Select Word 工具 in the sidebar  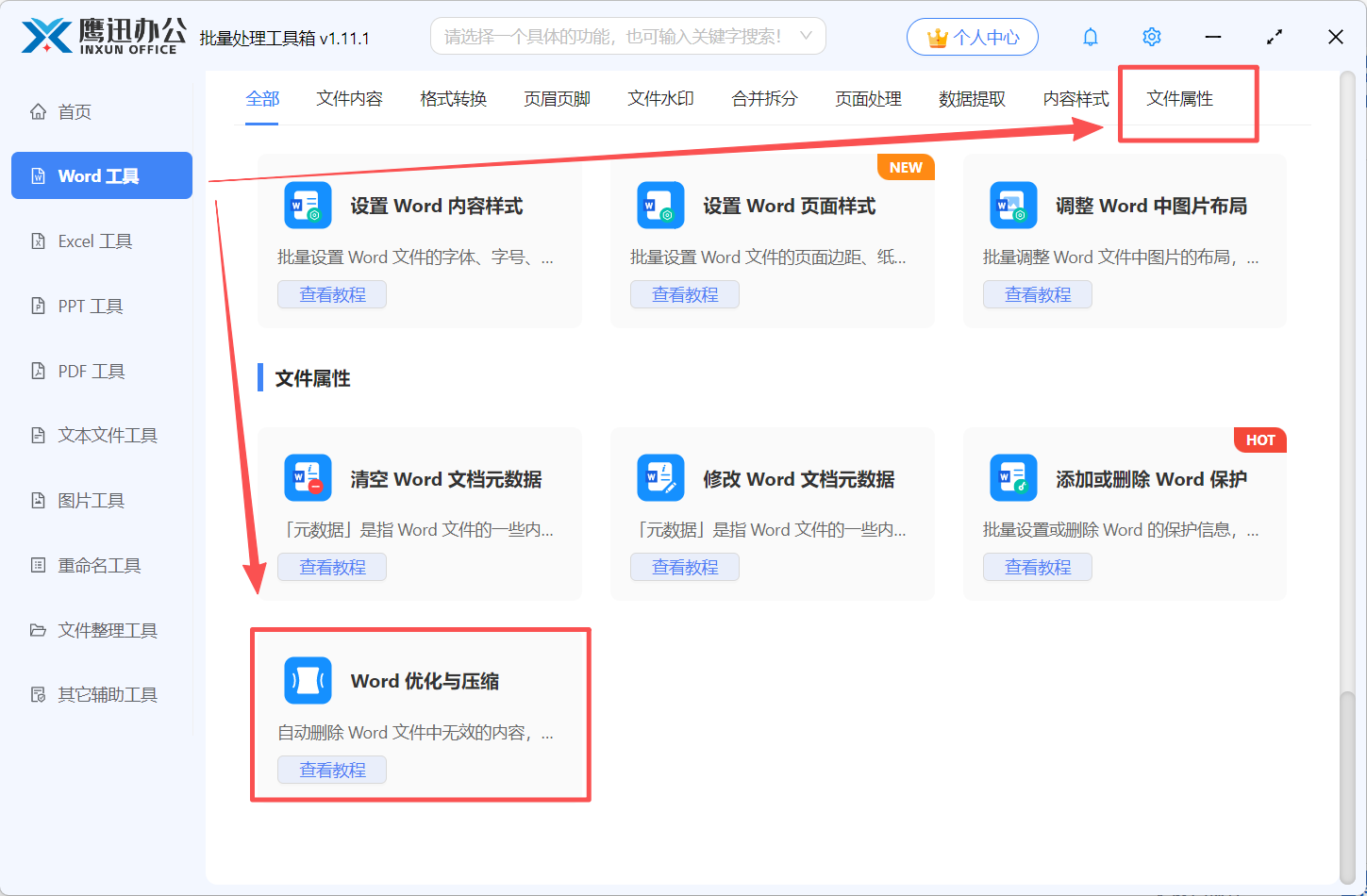pos(102,175)
